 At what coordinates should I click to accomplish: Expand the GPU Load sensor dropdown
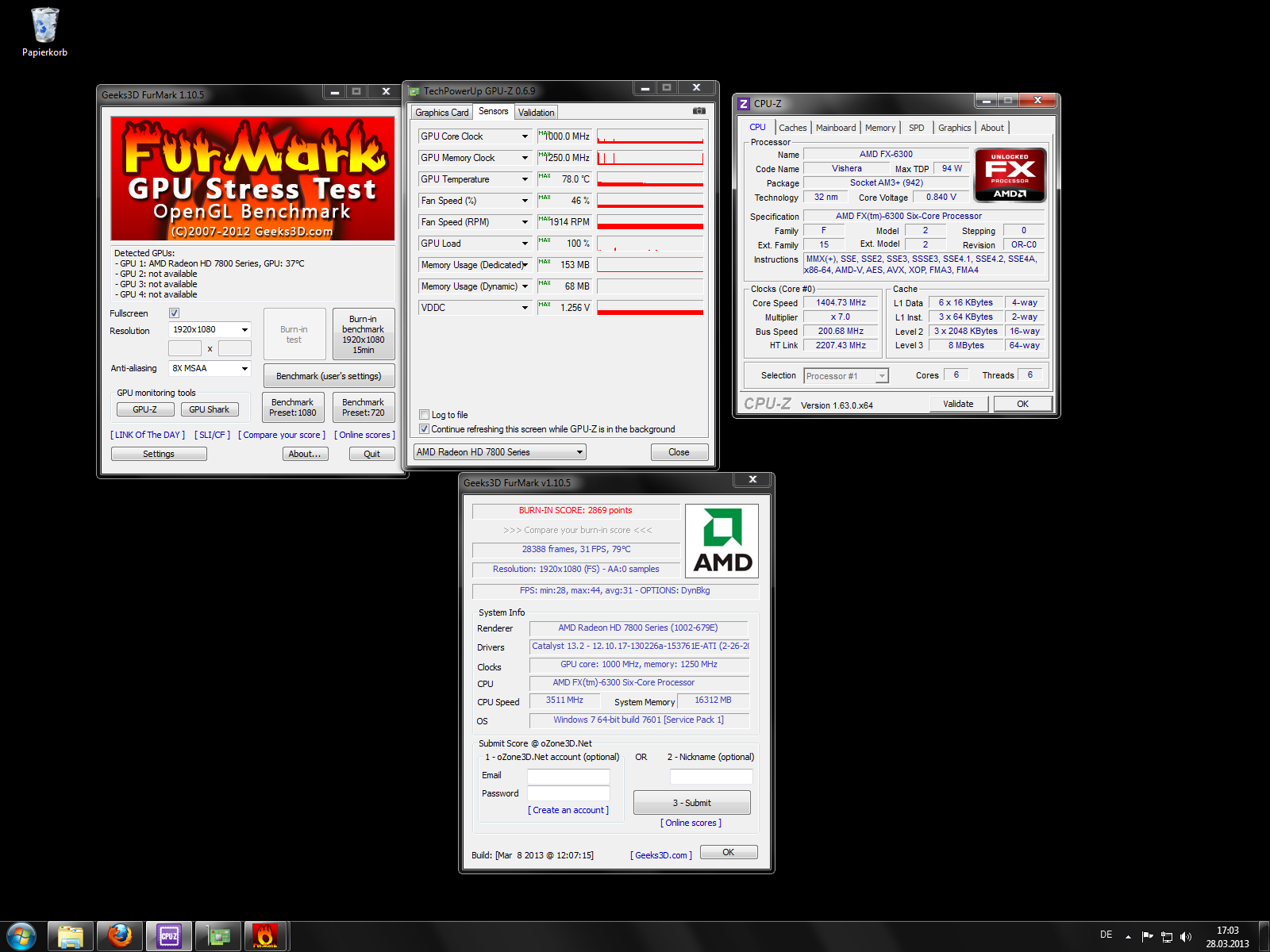coord(525,244)
